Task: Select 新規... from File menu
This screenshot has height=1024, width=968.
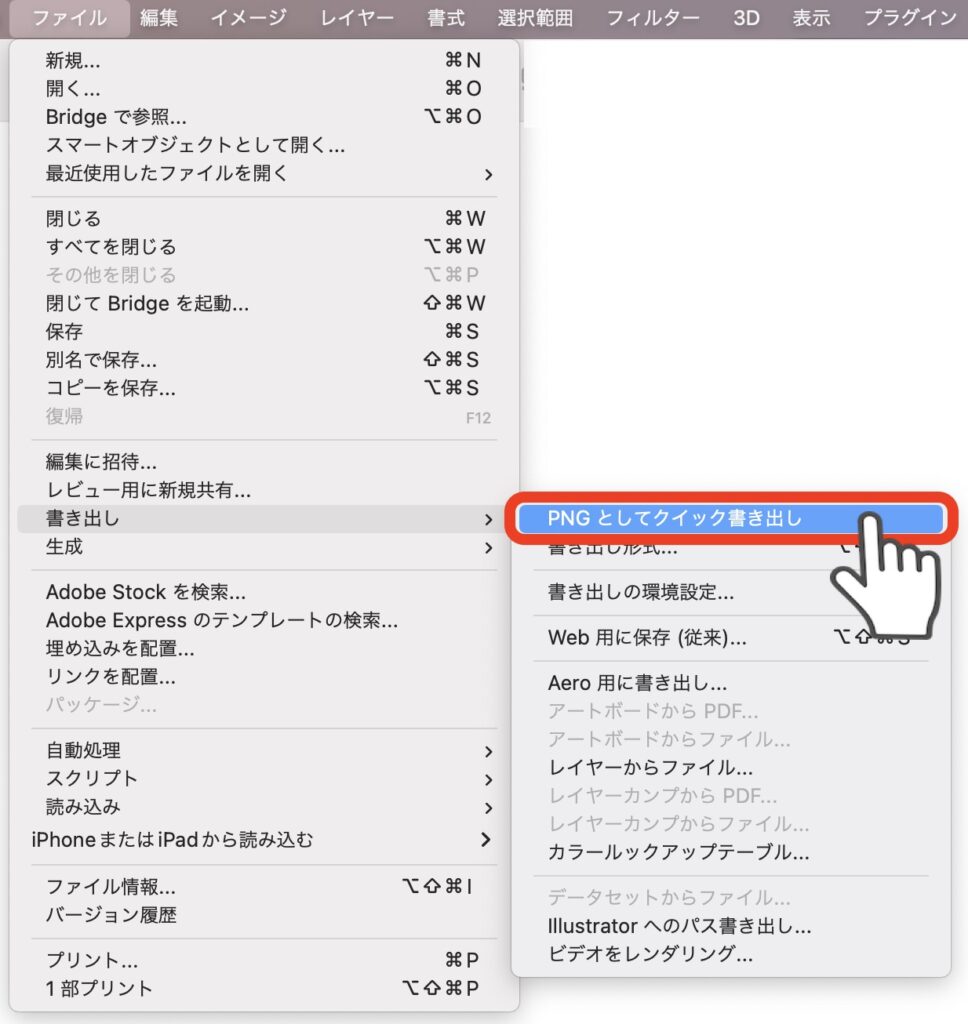Action: (73, 61)
